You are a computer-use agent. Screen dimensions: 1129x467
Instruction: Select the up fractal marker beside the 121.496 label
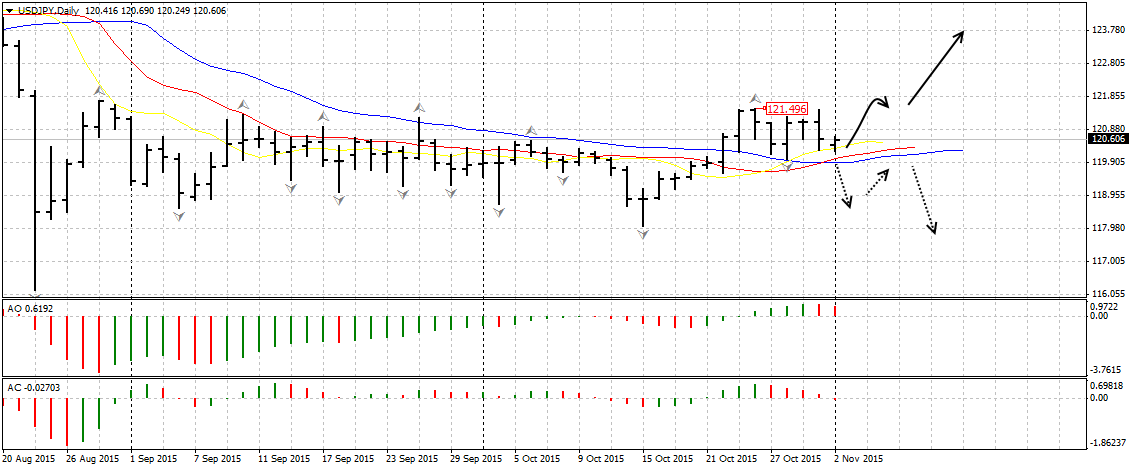(x=756, y=100)
